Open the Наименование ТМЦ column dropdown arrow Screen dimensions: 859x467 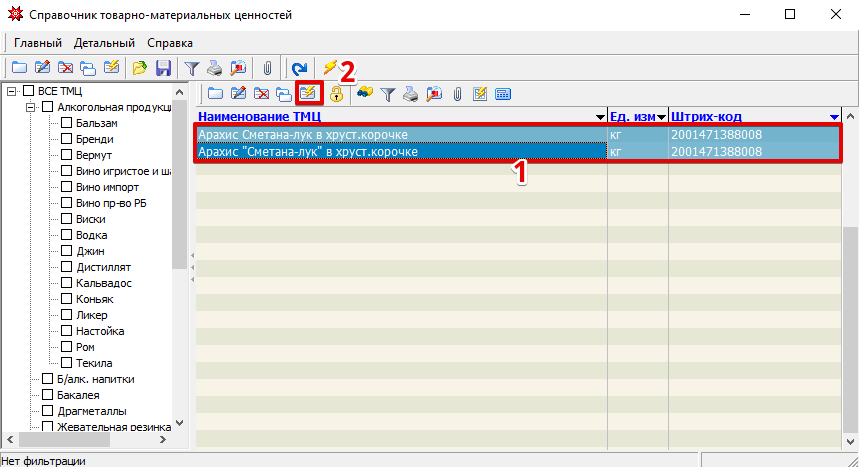coord(600,117)
